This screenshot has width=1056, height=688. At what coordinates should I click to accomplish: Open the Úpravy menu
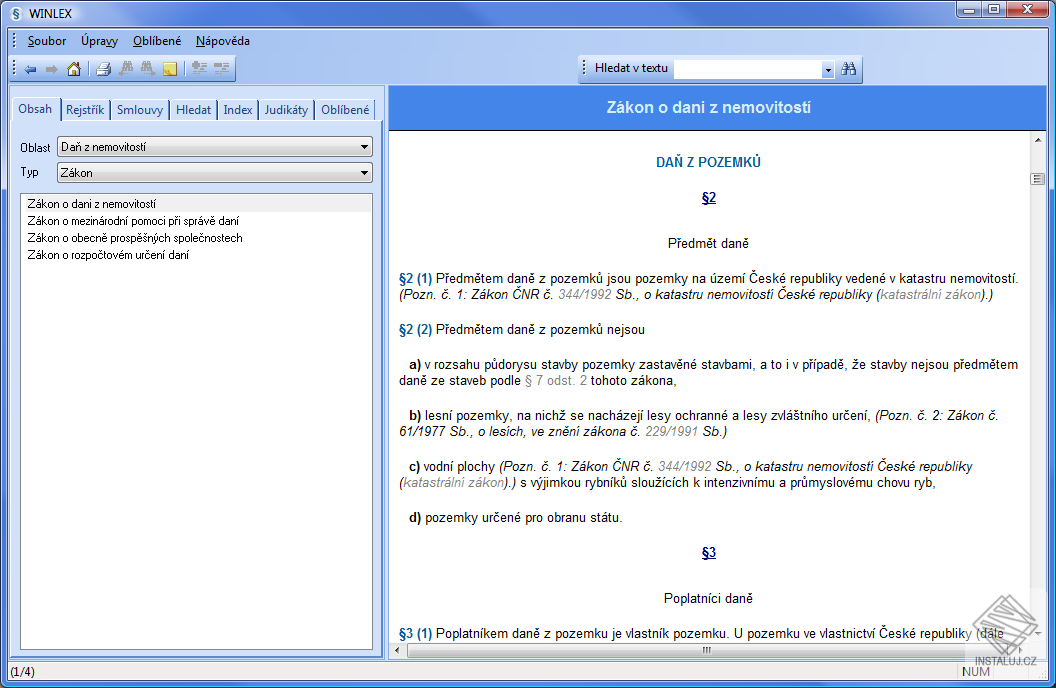tap(99, 41)
